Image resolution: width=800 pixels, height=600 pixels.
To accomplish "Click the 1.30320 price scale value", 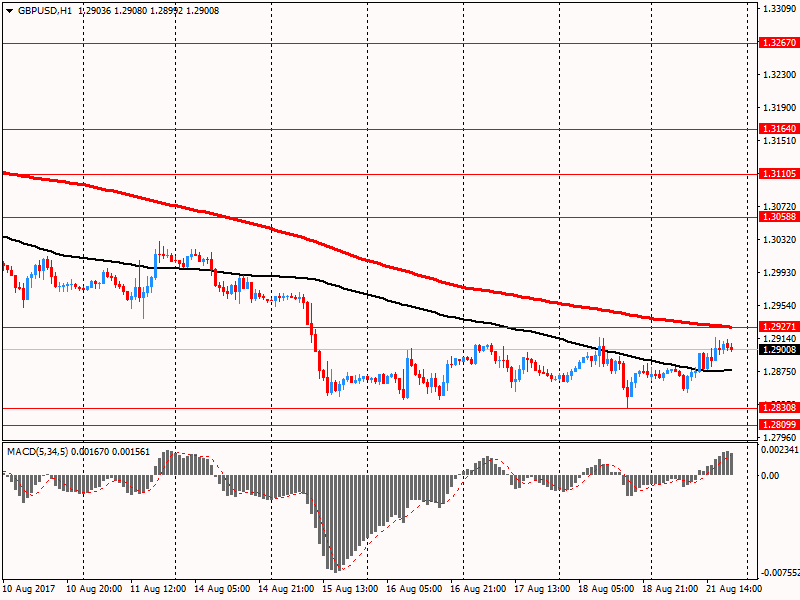I will pyautogui.click(x=780, y=239).
